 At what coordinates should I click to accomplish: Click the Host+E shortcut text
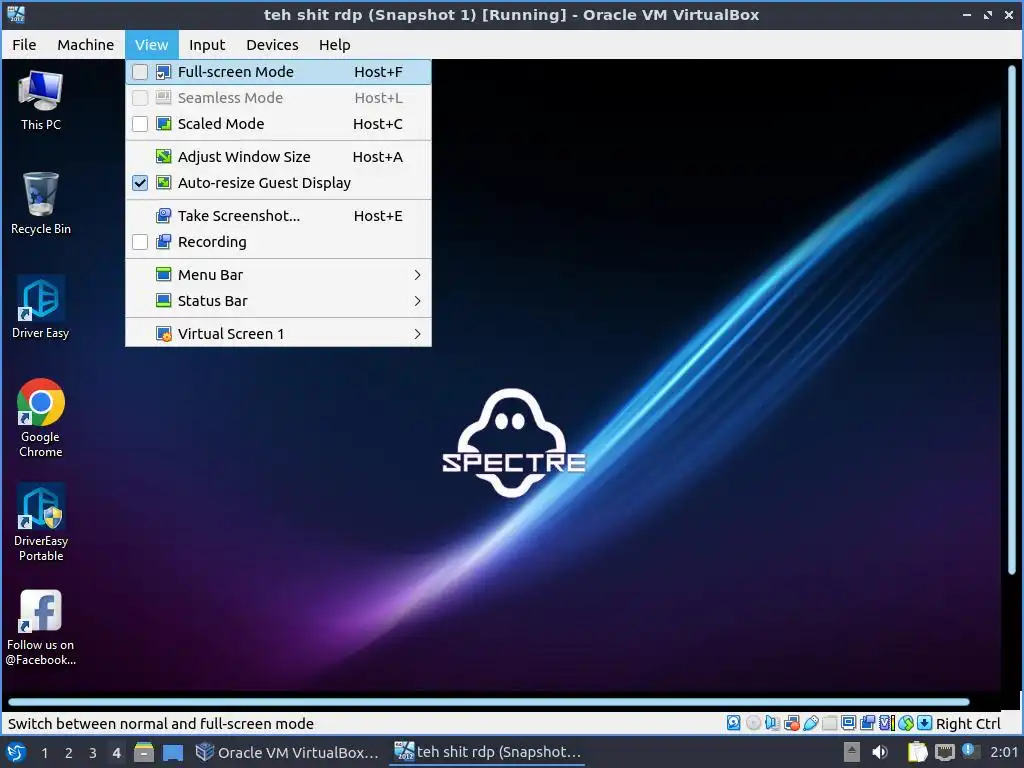coord(377,216)
